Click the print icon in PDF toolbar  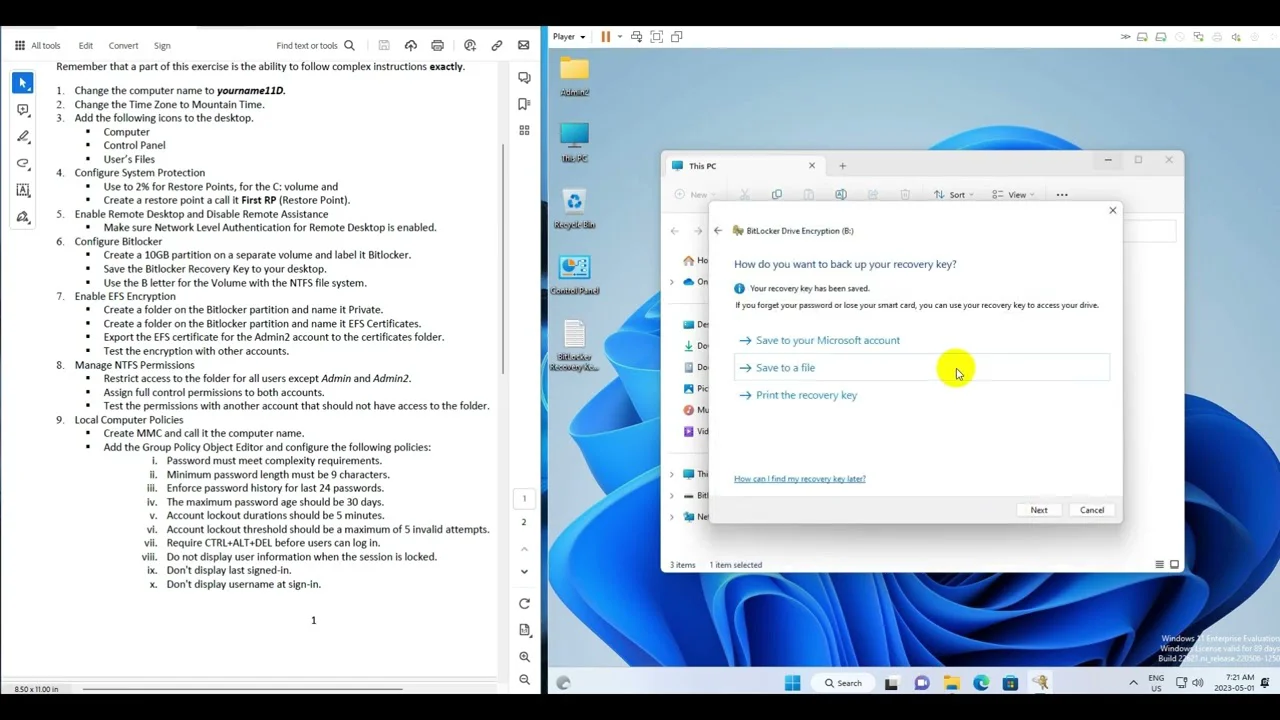tap(437, 45)
